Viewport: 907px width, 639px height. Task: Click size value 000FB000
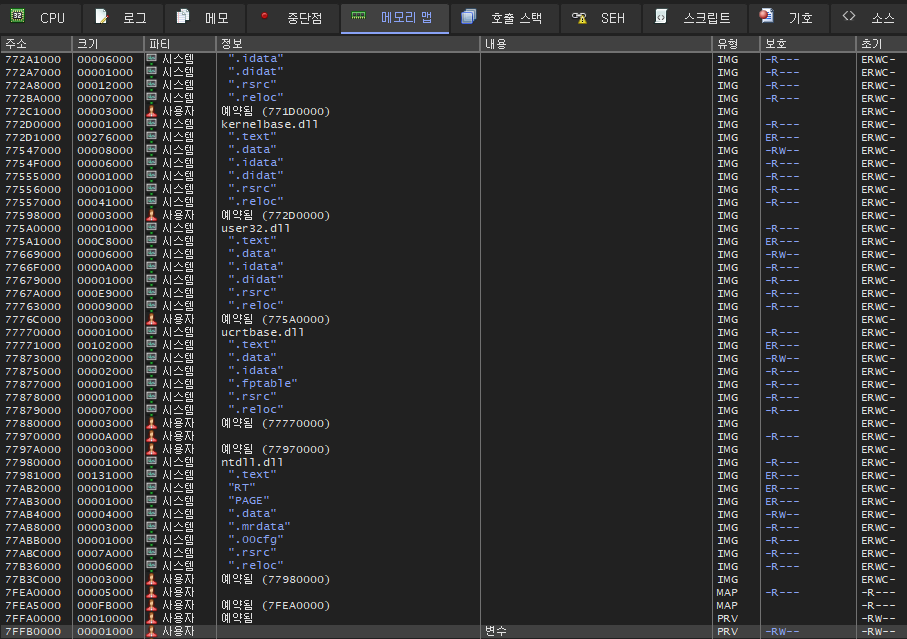click(105, 605)
